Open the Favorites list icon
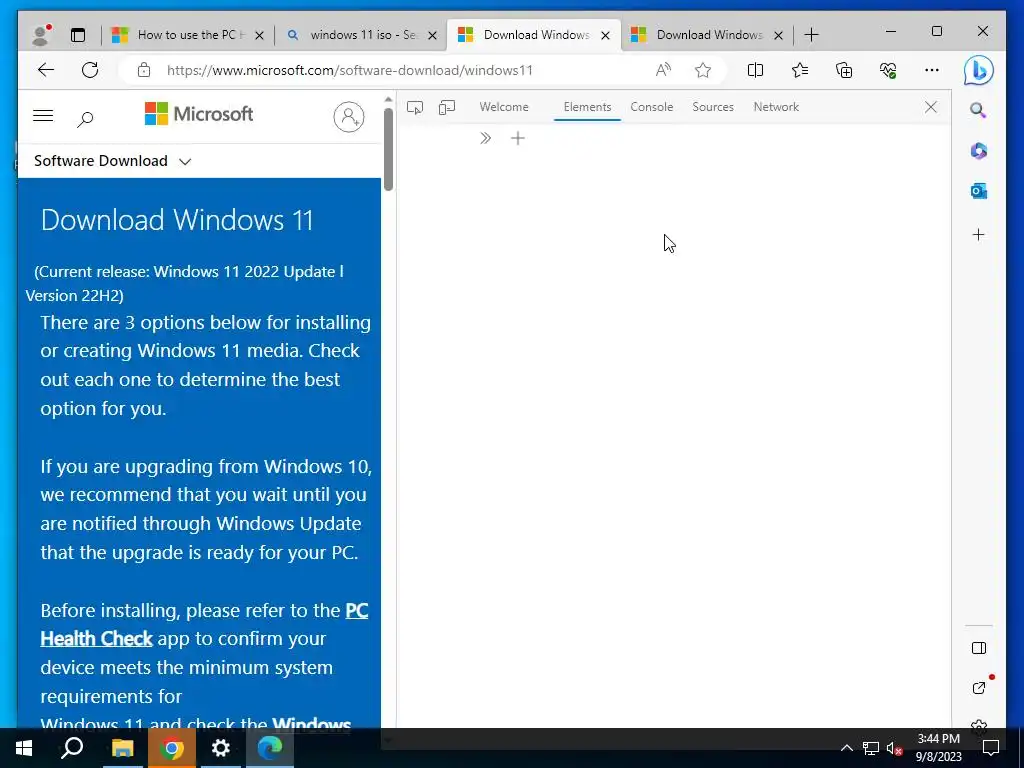The width and height of the screenshot is (1024, 768). pos(799,70)
